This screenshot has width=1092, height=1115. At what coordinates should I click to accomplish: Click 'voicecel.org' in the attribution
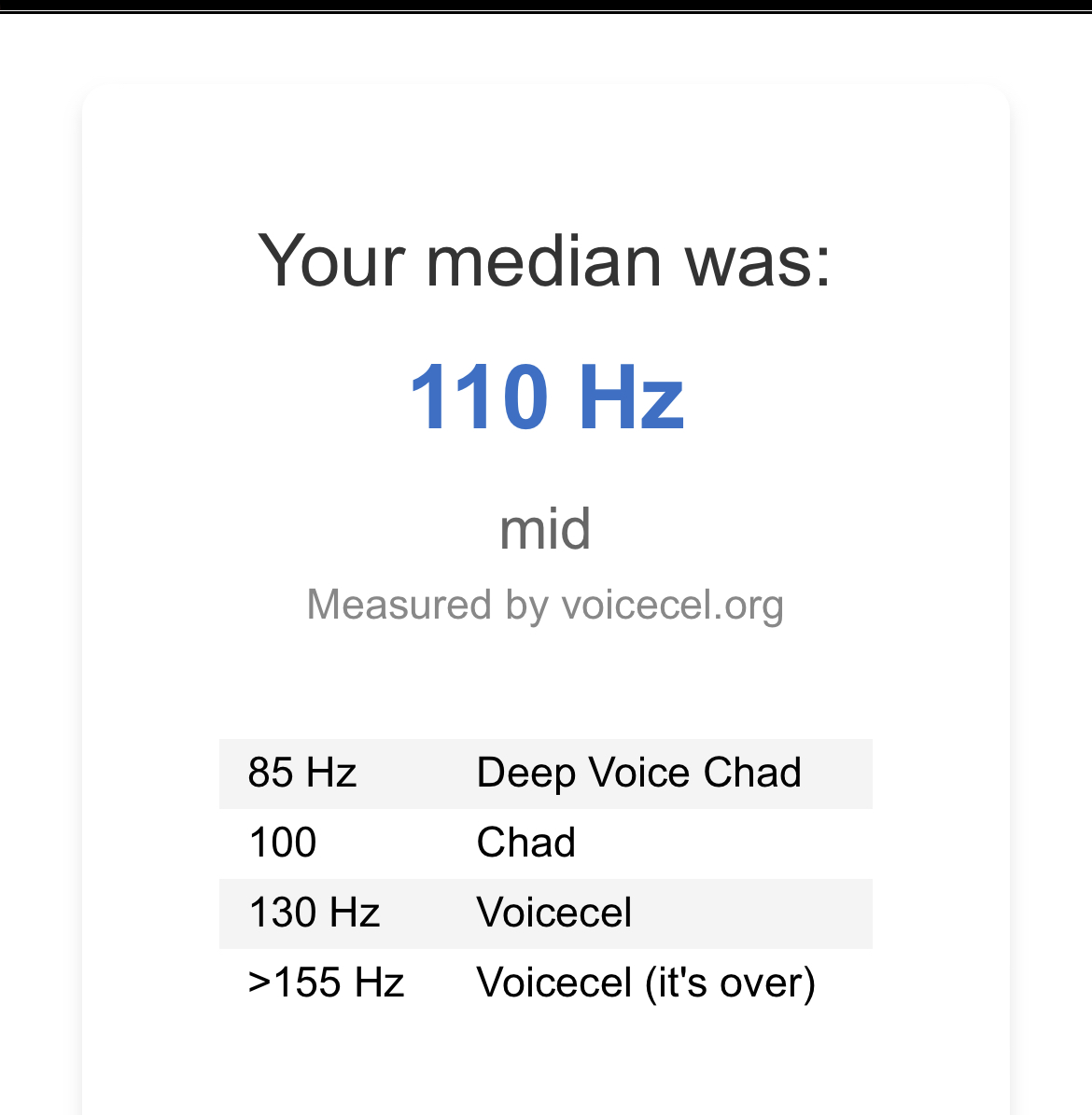[x=672, y=605]
